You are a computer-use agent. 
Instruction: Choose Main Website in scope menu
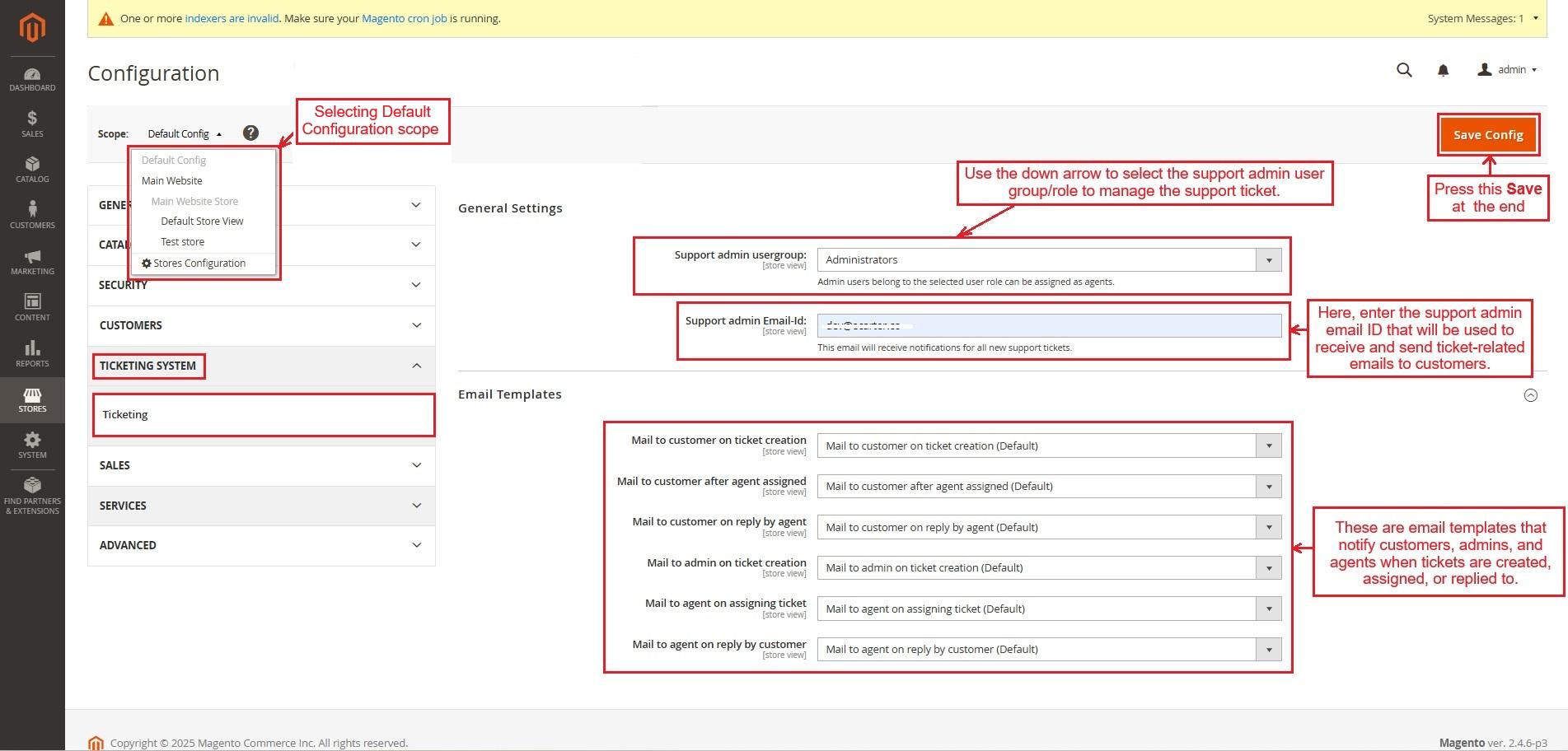[x=171, y=181]
